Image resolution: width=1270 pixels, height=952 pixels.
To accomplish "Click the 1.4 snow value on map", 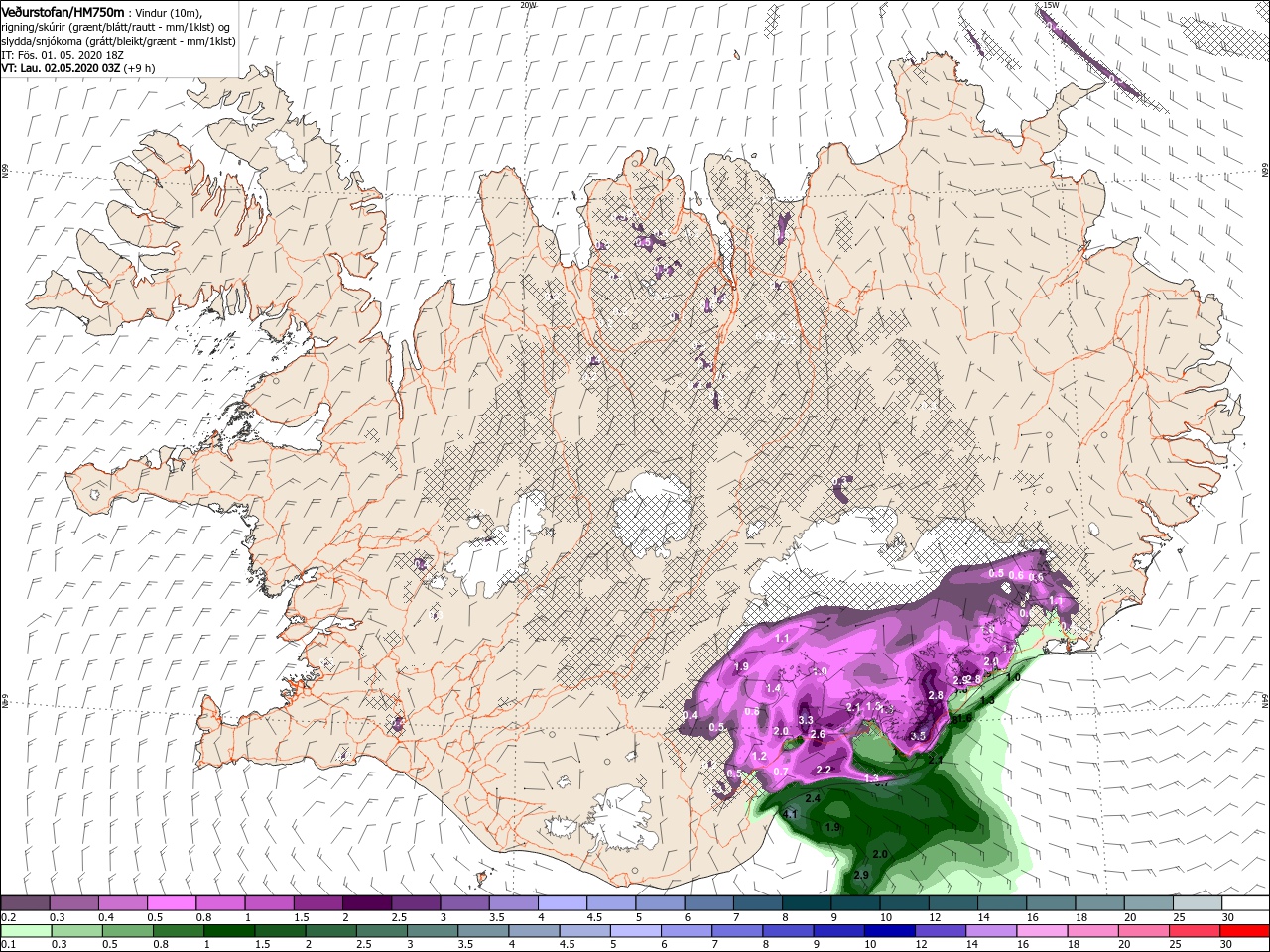I will [x=774, y=688].
